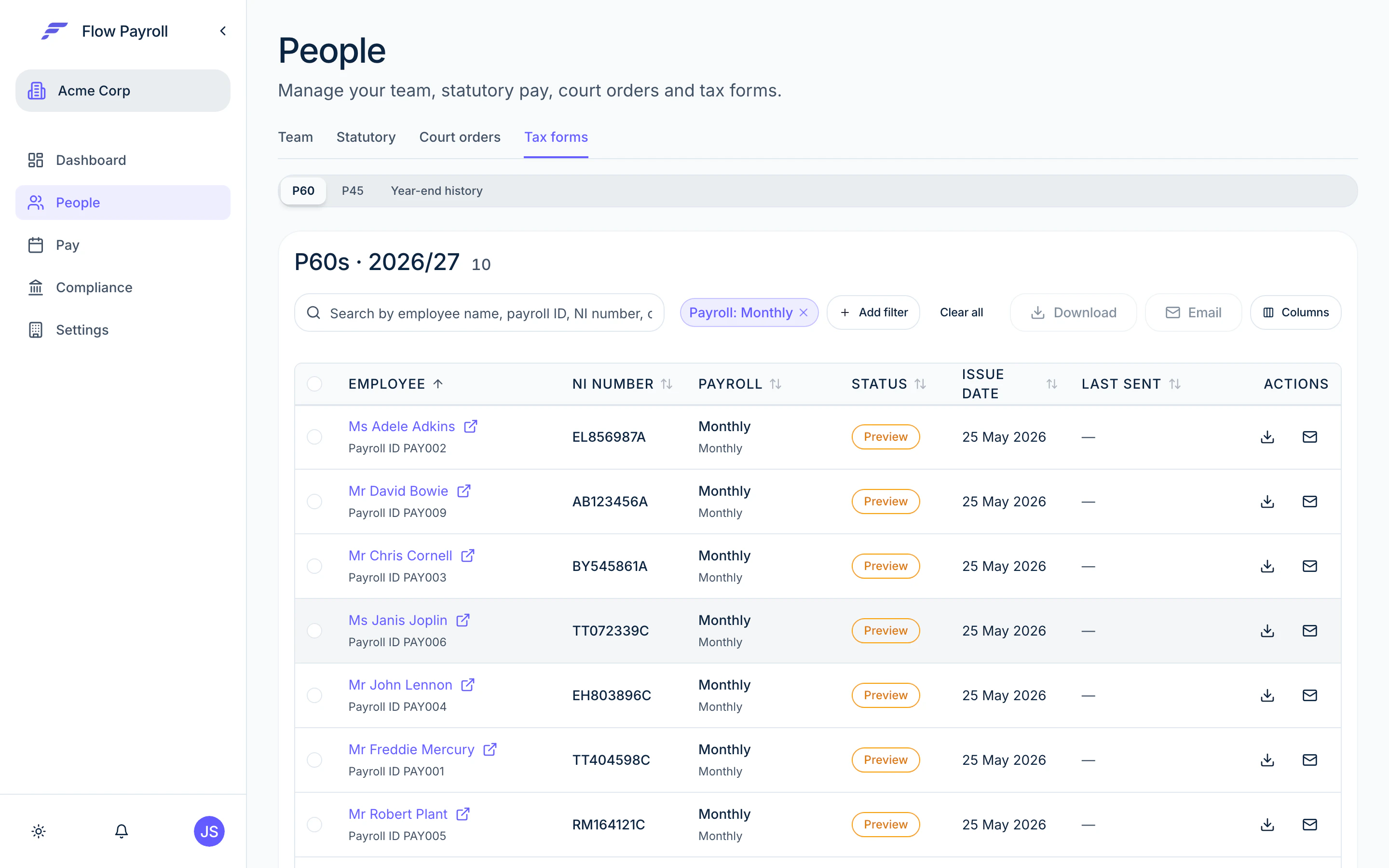Switch to the Statutory tab

(x=366, y=137)
